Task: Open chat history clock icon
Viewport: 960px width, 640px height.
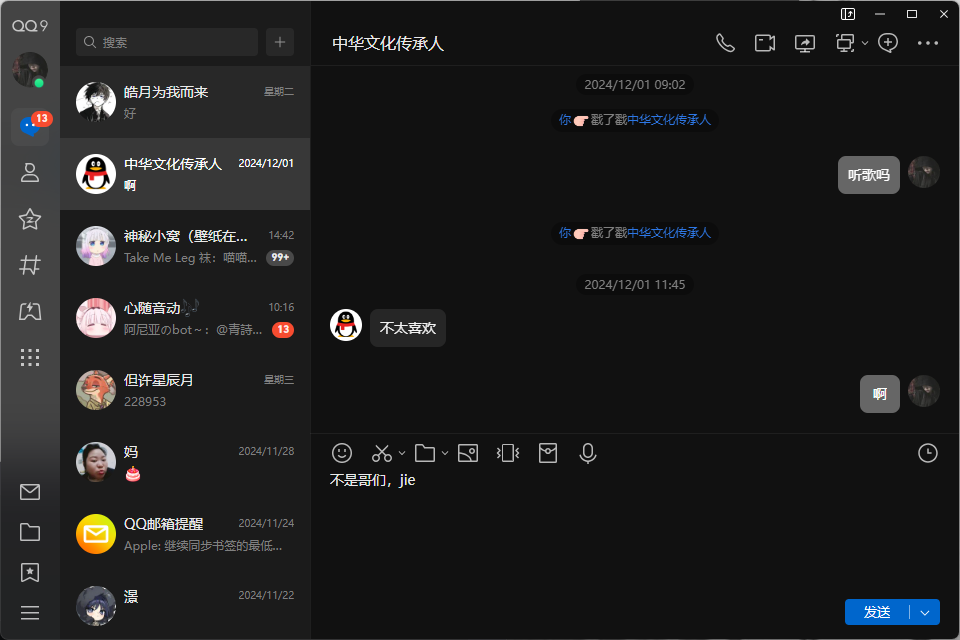Action: click(x=928, y=453)
